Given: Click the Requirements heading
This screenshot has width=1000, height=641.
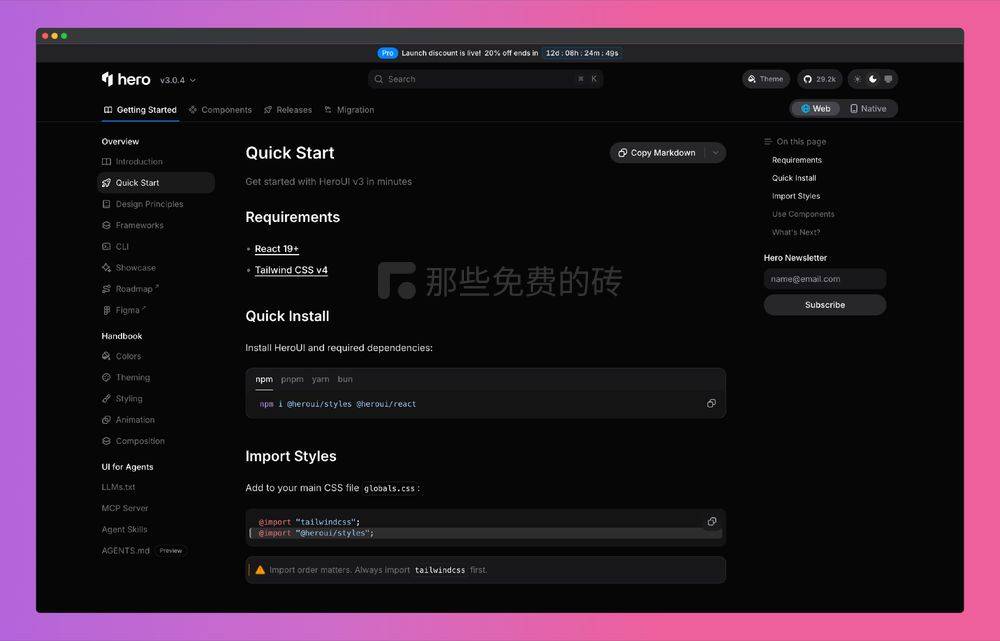Looking at the screenshot, I should pos(293,217).
